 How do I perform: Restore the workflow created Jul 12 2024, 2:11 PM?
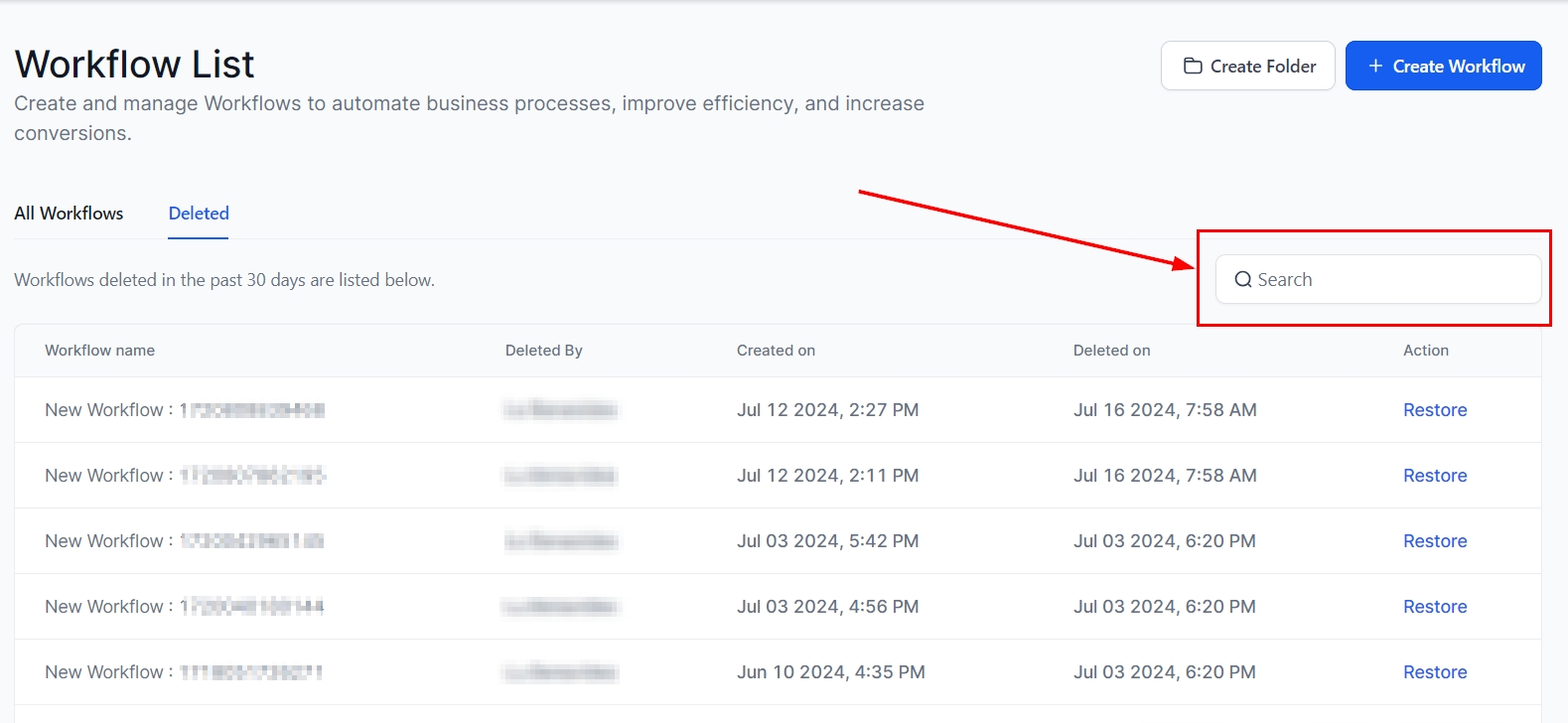[x=1434, y=476]
